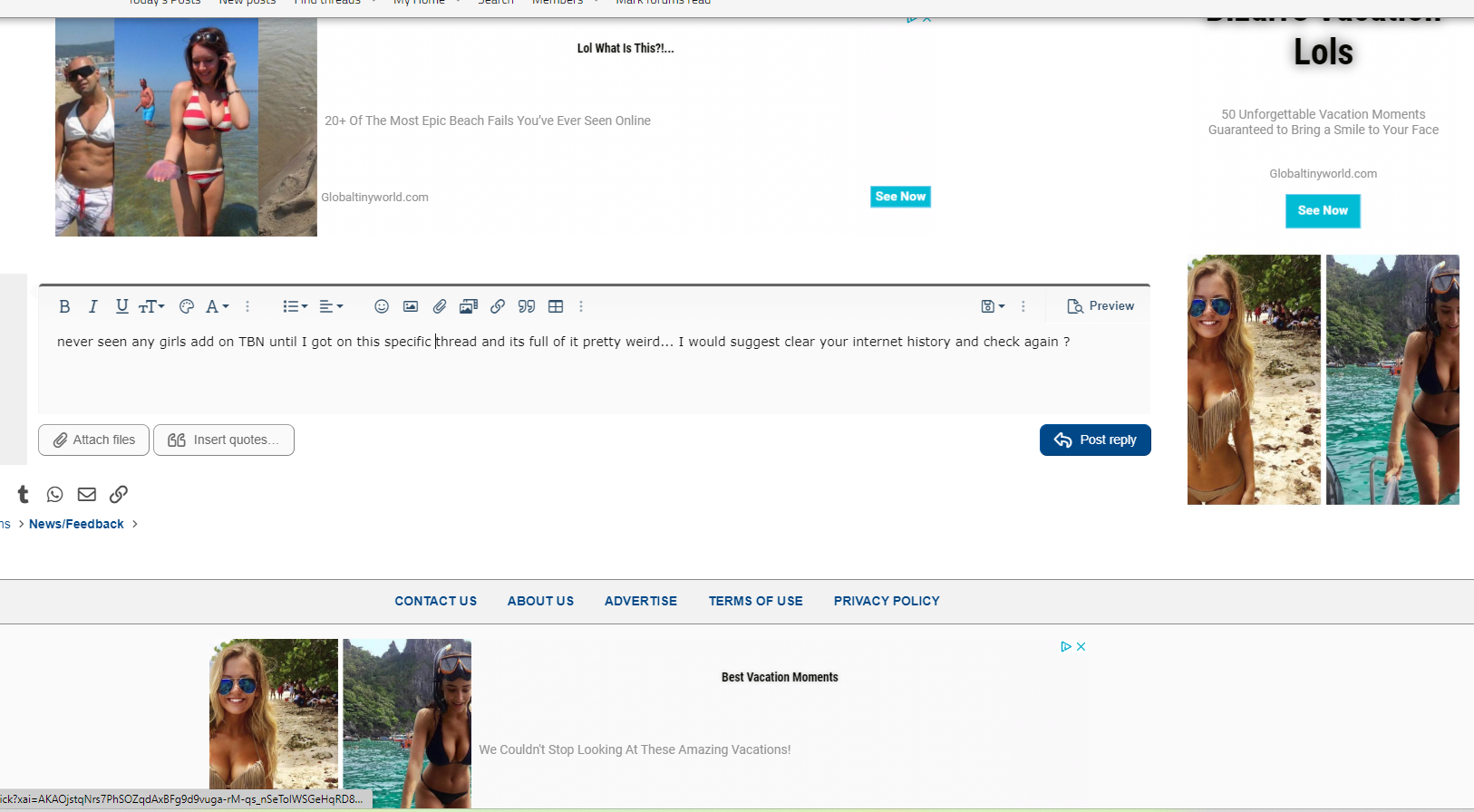Screen dimensions: 1474x812
Task: Insert an image via toolbar icon
Action: click(x=411, y=306)
